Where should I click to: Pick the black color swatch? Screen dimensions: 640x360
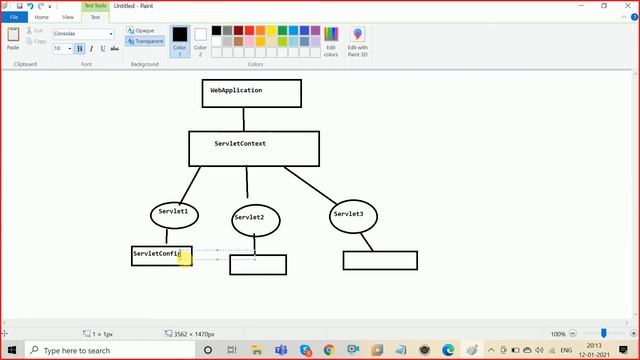pos(216,30)
